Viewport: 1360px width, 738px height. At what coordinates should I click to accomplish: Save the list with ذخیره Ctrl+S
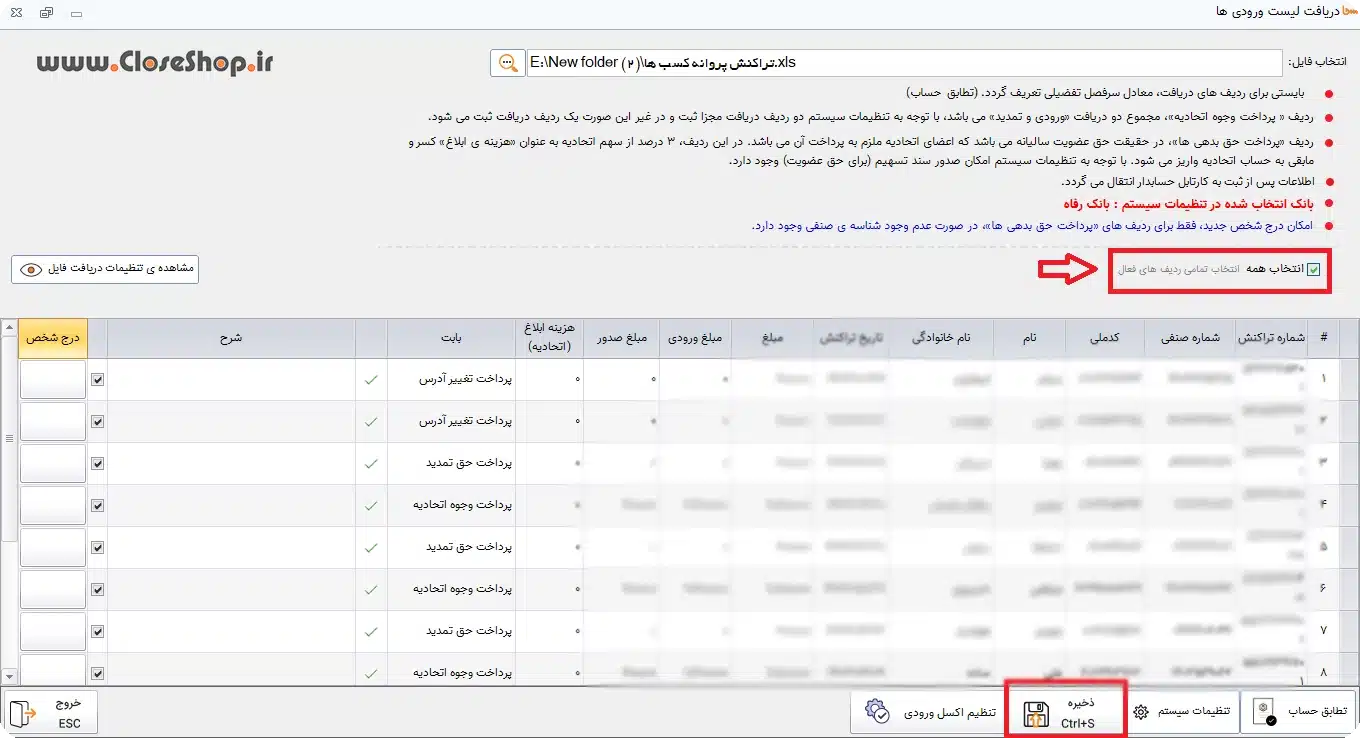pyautogui.click(x=1066, y=712)
